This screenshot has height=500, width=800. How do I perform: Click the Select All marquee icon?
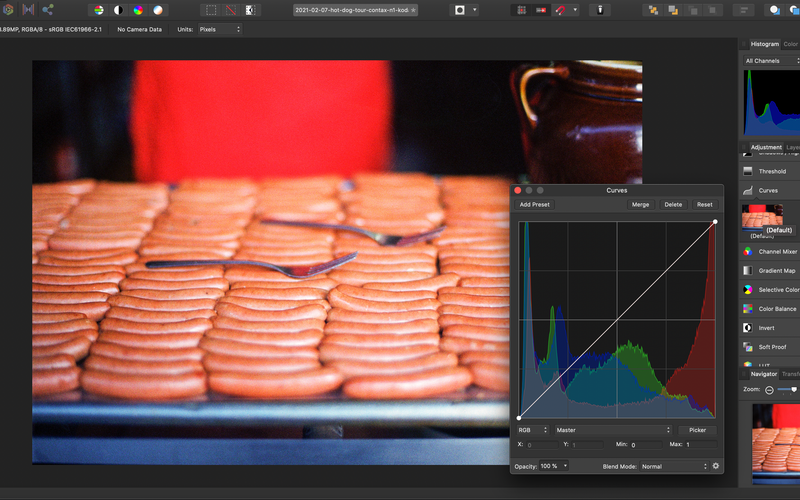tap(211, 10)
